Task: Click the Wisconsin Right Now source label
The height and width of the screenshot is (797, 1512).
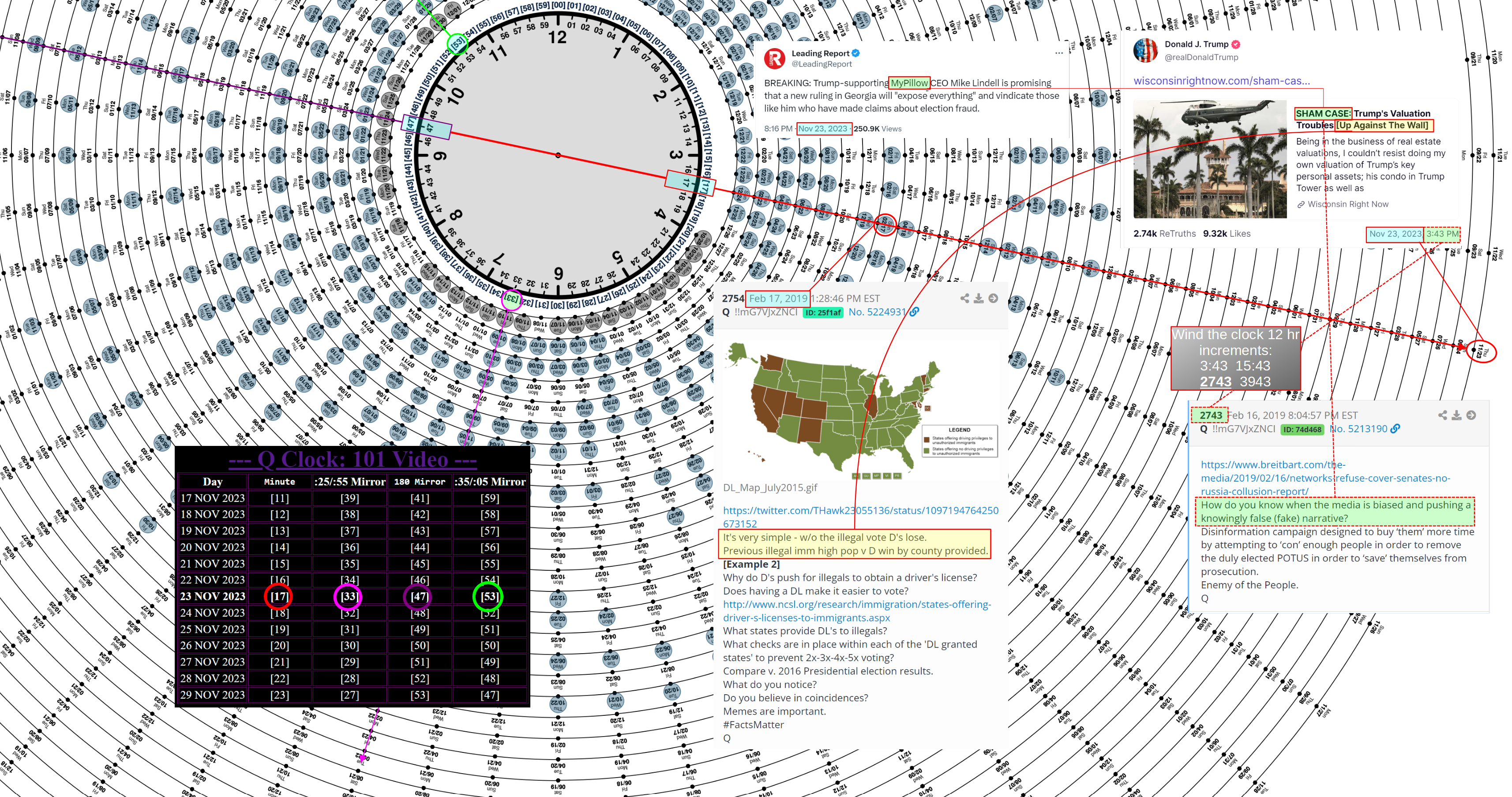Action: 1347,204
